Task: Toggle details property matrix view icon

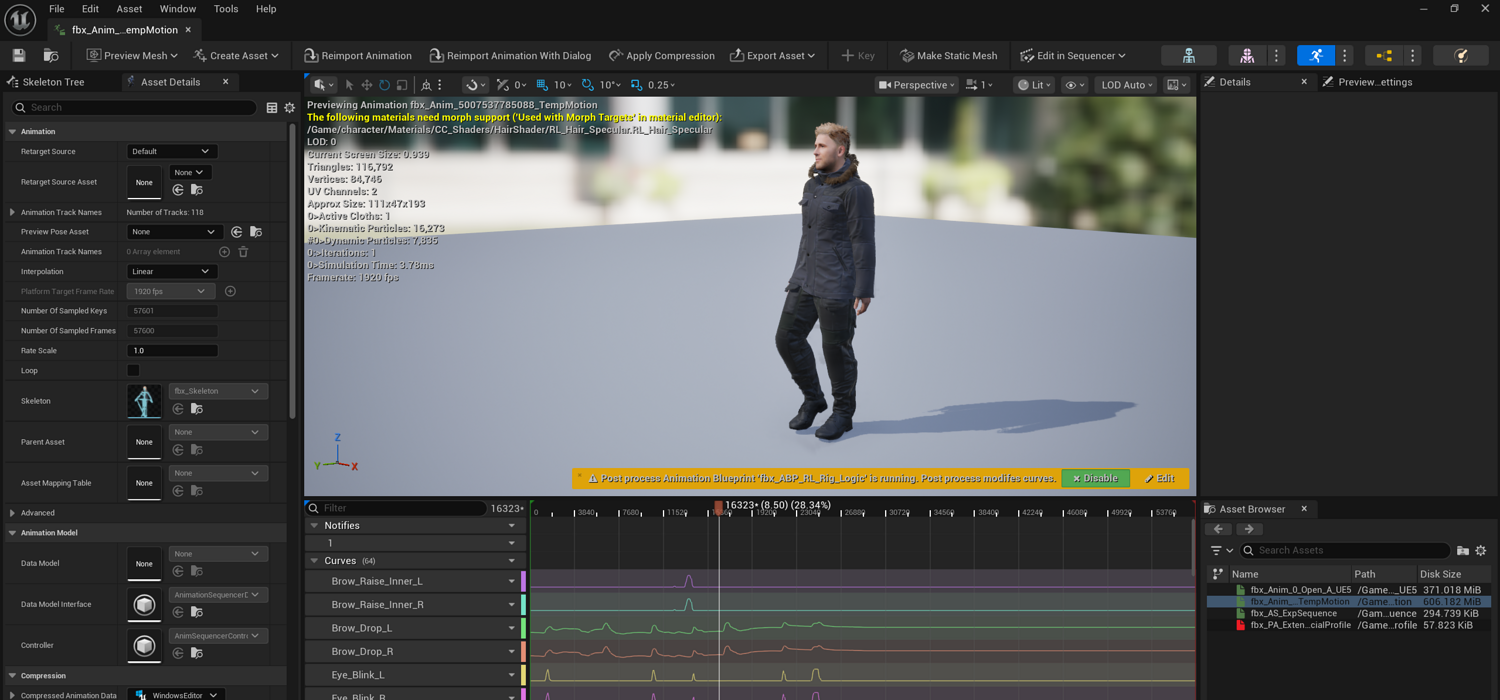Action: pyautogui.click(x=272, y=107)
